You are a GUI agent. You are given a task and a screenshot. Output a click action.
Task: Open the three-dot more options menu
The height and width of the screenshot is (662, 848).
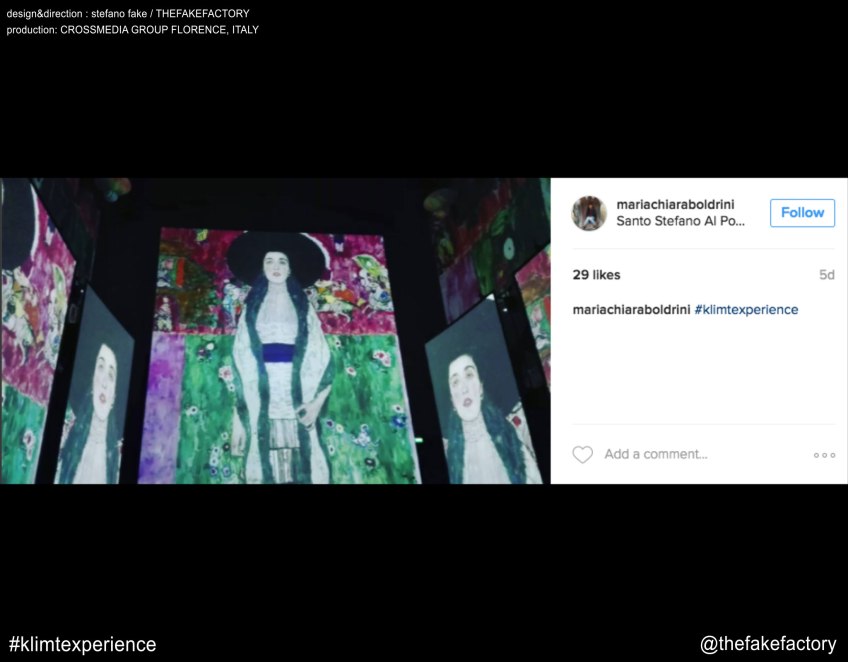(x=824, y=455)
